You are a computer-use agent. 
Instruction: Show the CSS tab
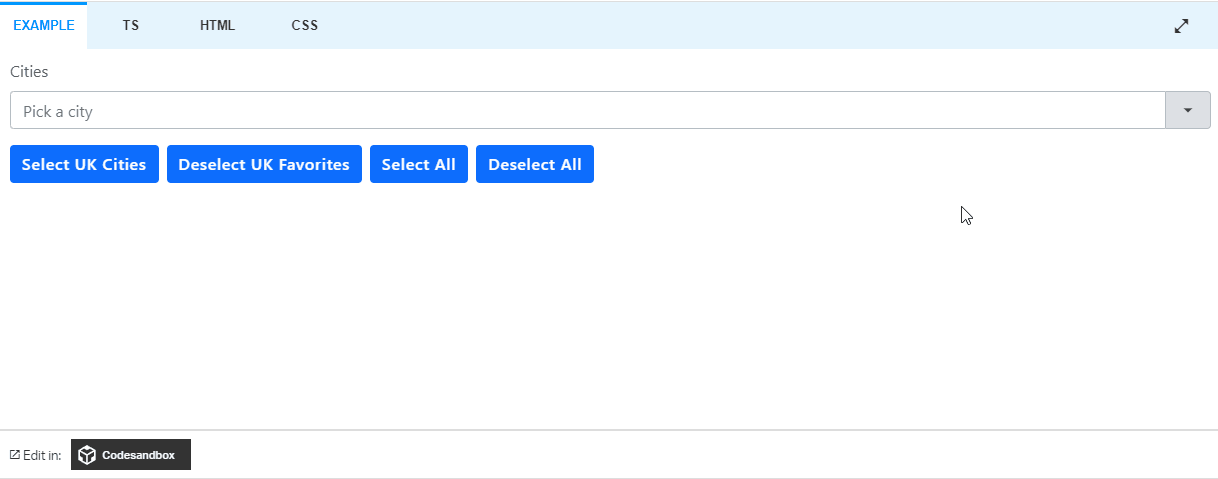click(305, 26)
